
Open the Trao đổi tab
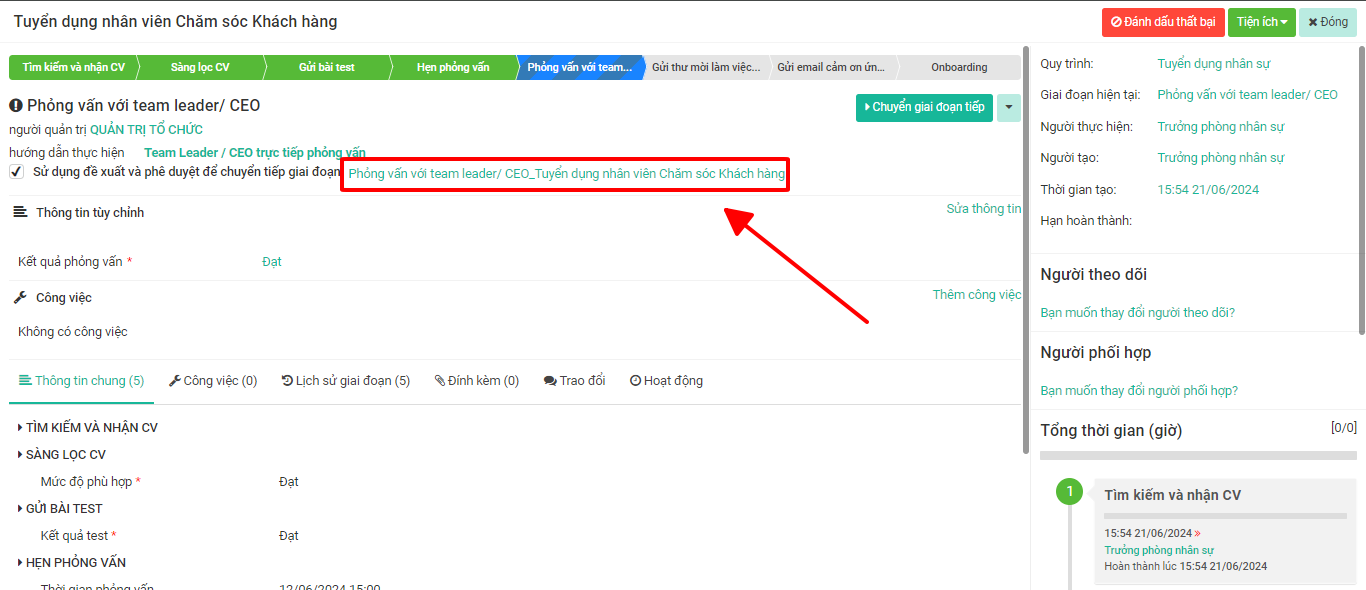[575, 381]
